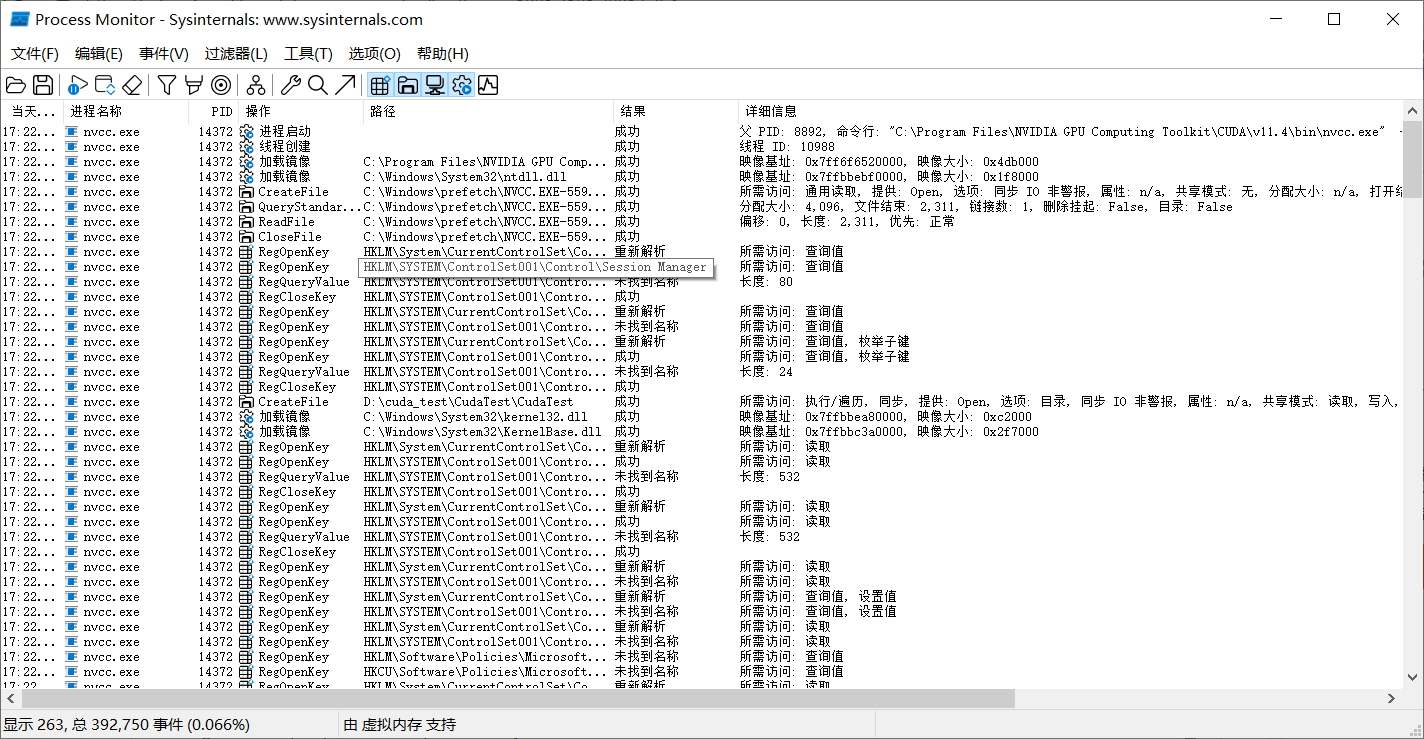
Task: Click the vertical scrollbar up arrow
Action: [x=1413, y=110]
